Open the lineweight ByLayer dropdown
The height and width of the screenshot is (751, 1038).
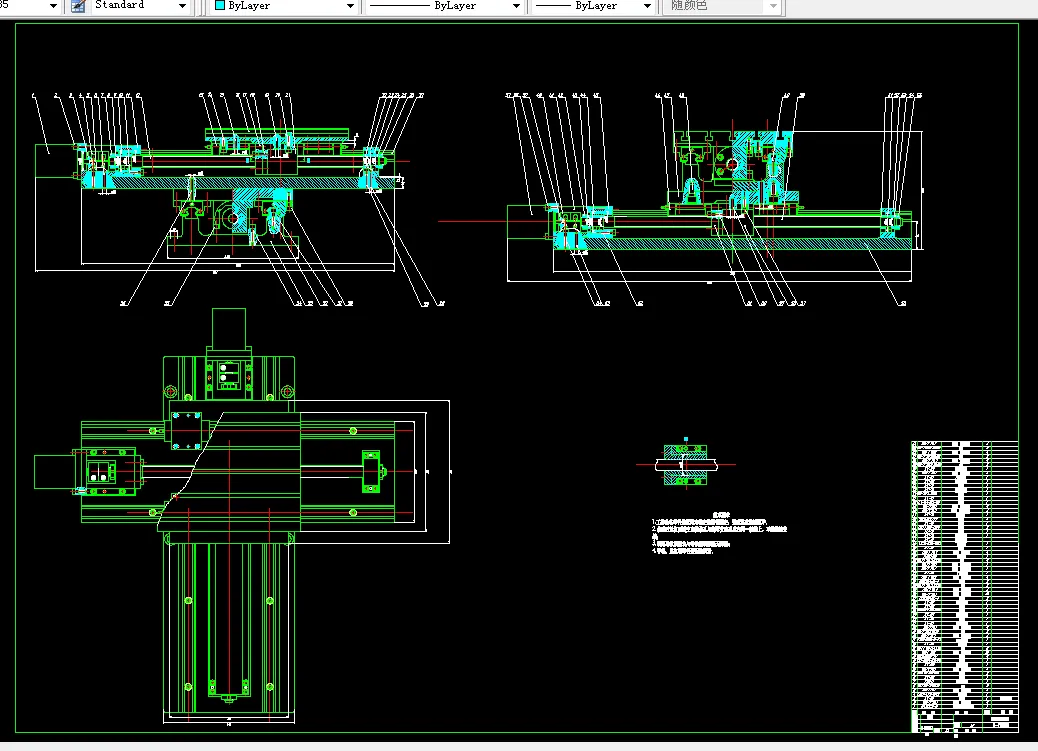(x=647, y=6)
